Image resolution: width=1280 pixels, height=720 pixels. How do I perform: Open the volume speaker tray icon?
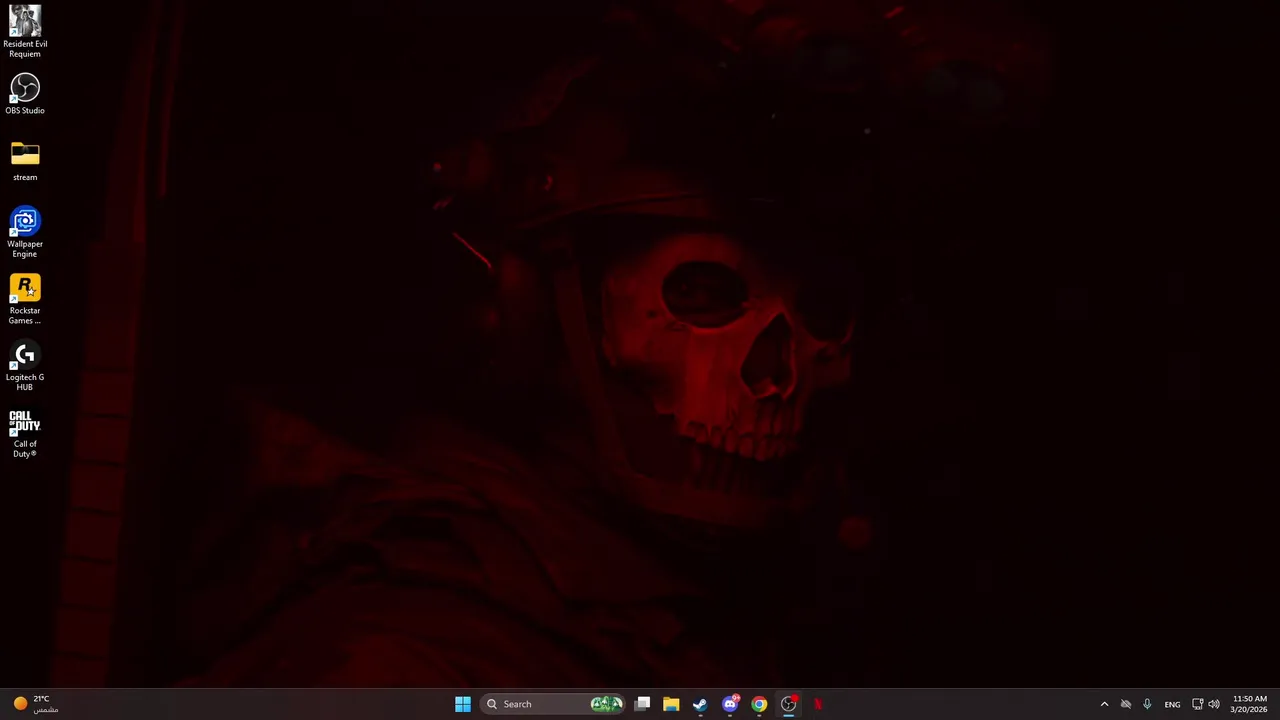pos(1214,704)
